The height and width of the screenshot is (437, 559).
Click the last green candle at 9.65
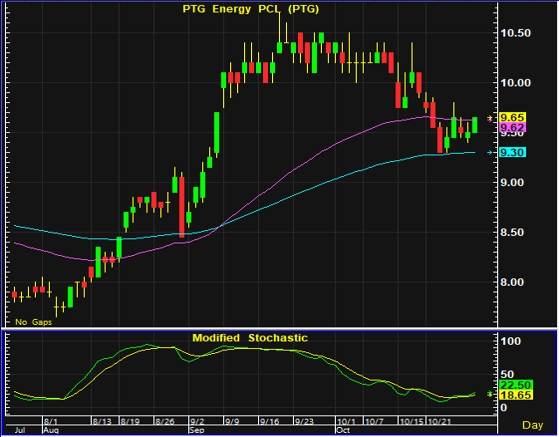pos(475,125)
